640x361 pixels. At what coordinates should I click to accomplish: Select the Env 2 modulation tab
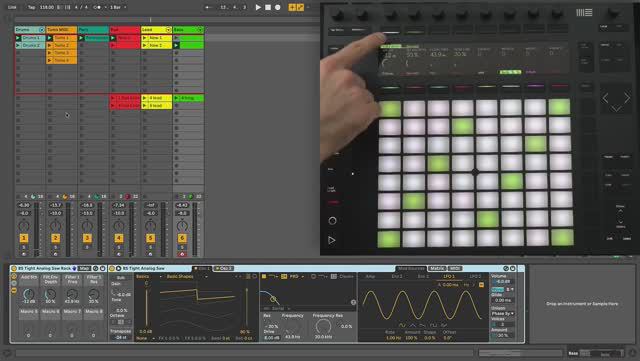(x=397, y=276)
